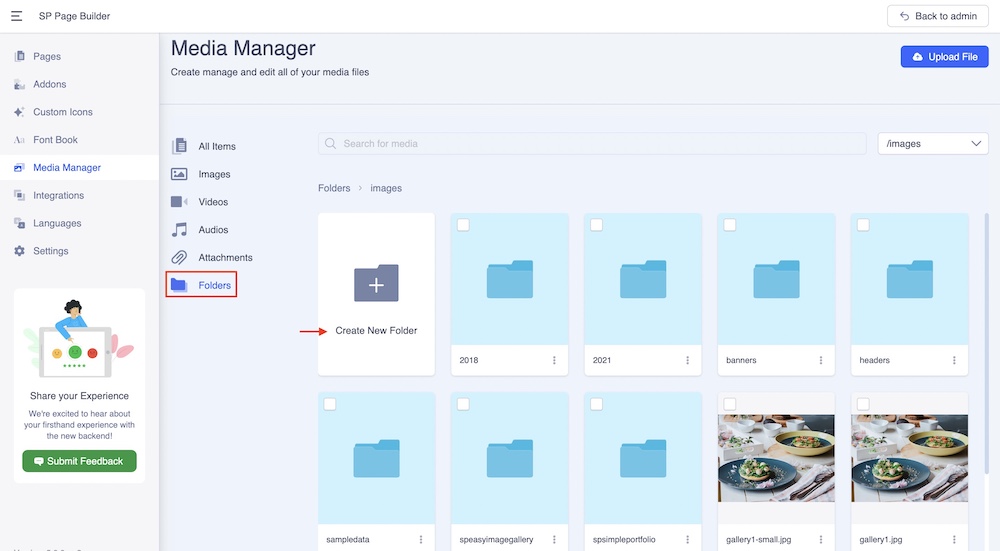Tick the gallery1-small.jpg checkbox
1000x551 pixels.
pos(730,404)
